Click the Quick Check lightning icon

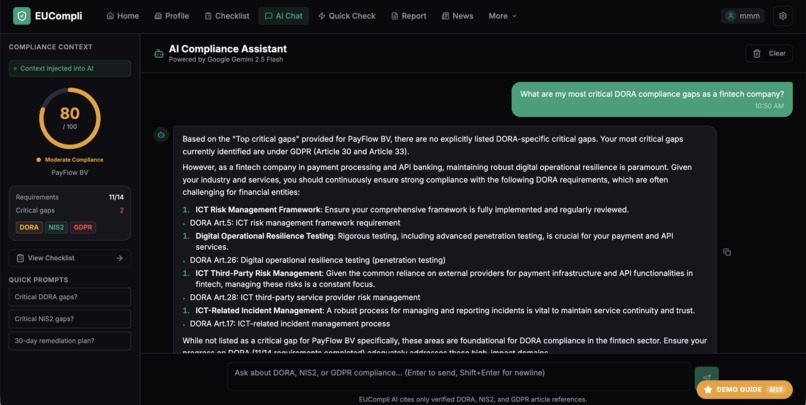pos(322,16)
